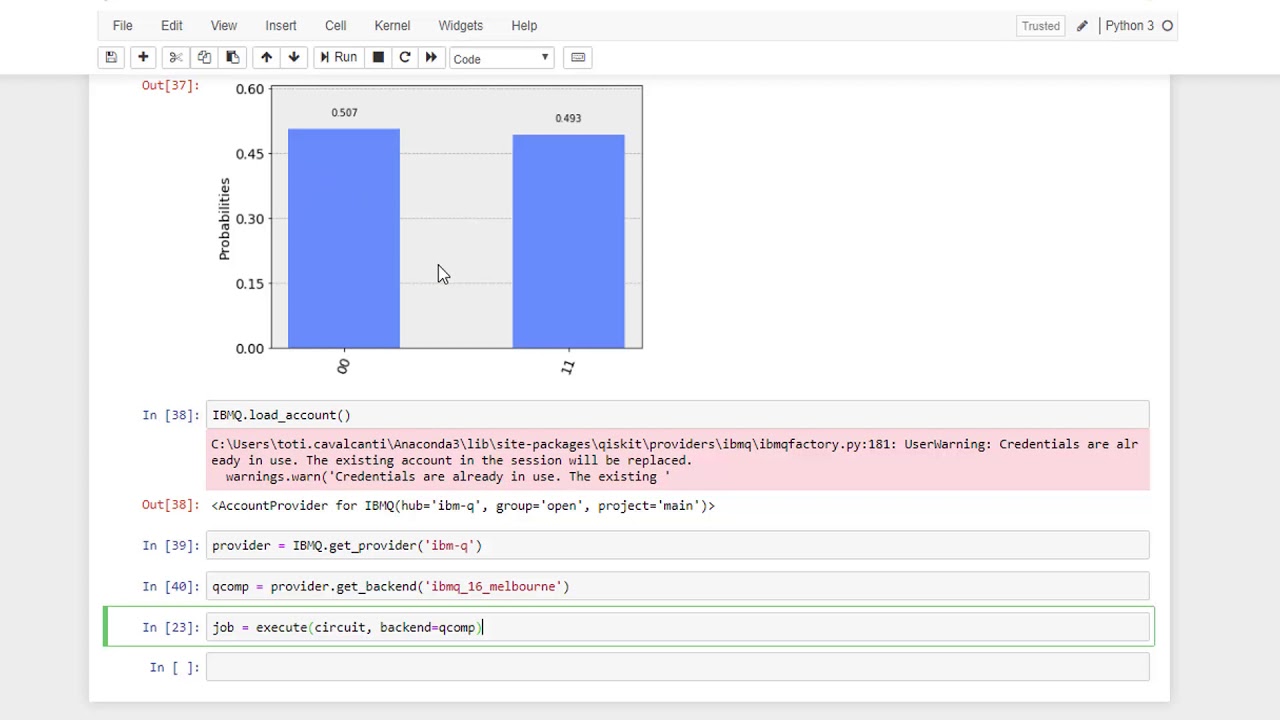The width and height of the screenshot is (1280, 720).
Task: Click the Trusted notebook indicator
Action: click(1041, 26)
